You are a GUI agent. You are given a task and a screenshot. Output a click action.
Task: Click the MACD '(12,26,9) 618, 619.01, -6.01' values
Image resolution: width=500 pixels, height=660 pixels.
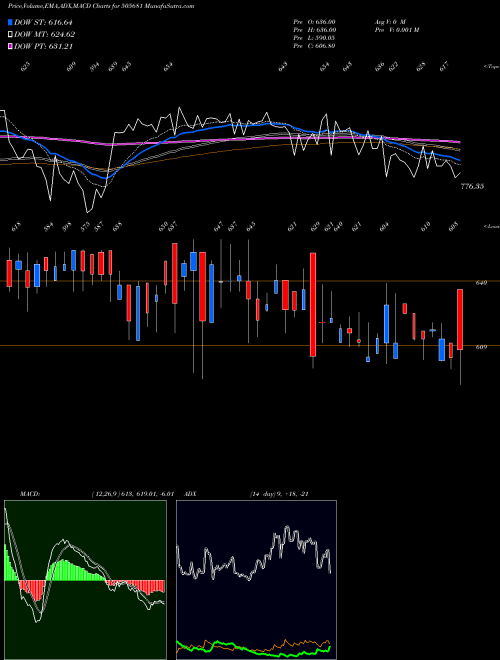click(x=133, y=494)
